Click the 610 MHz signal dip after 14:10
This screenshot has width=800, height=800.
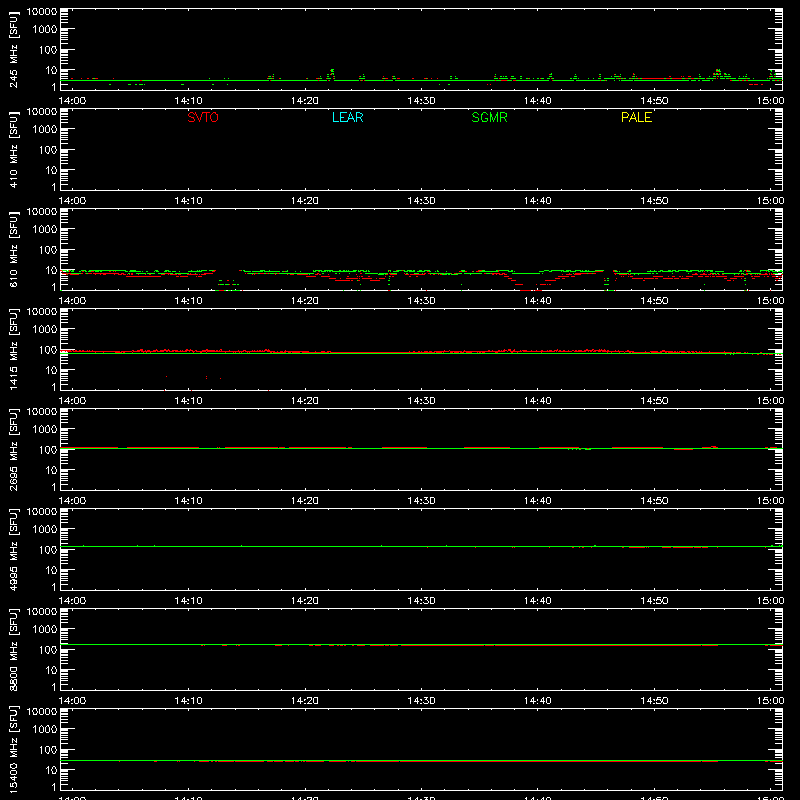pyautogui.click(x=228, y=284)
